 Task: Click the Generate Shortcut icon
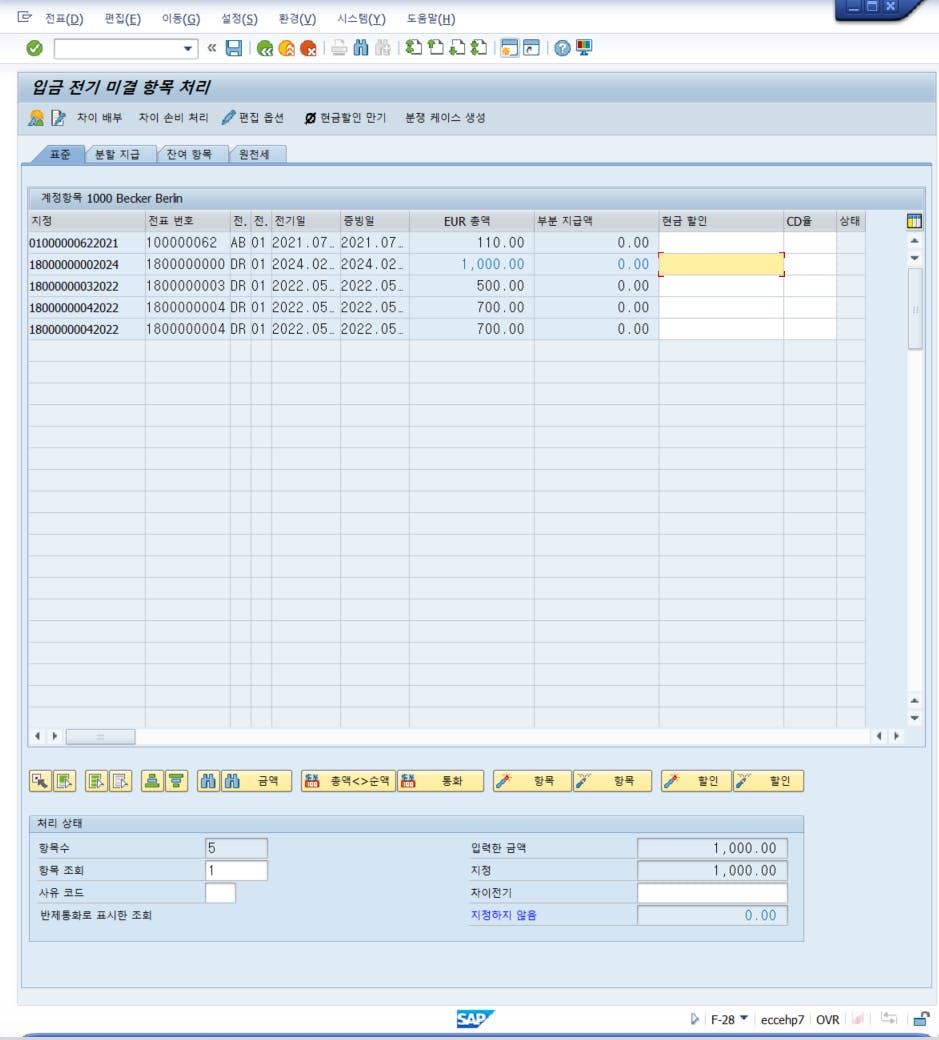[x=531, y=48]
